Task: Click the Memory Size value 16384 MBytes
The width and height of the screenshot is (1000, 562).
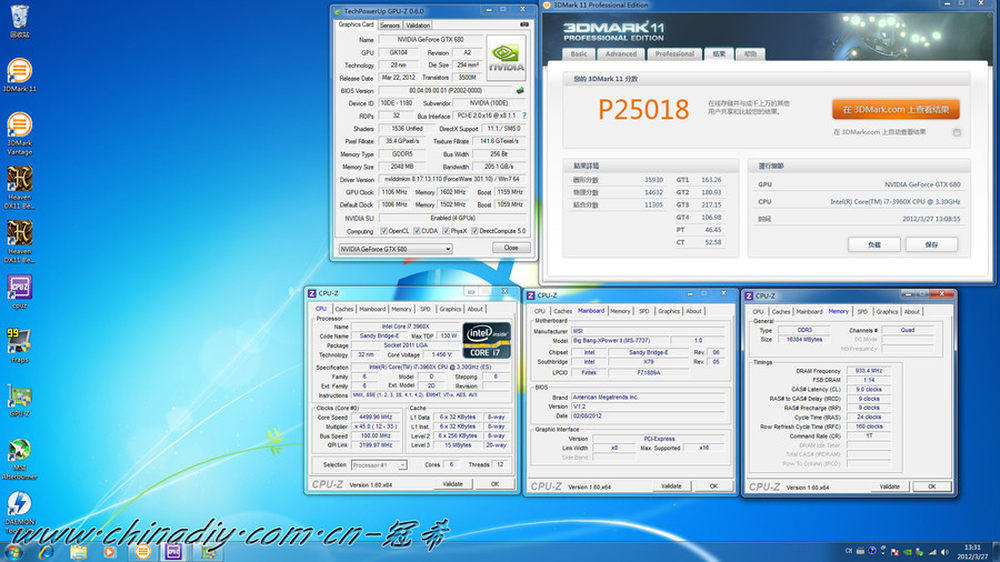Action: [804, 339]
